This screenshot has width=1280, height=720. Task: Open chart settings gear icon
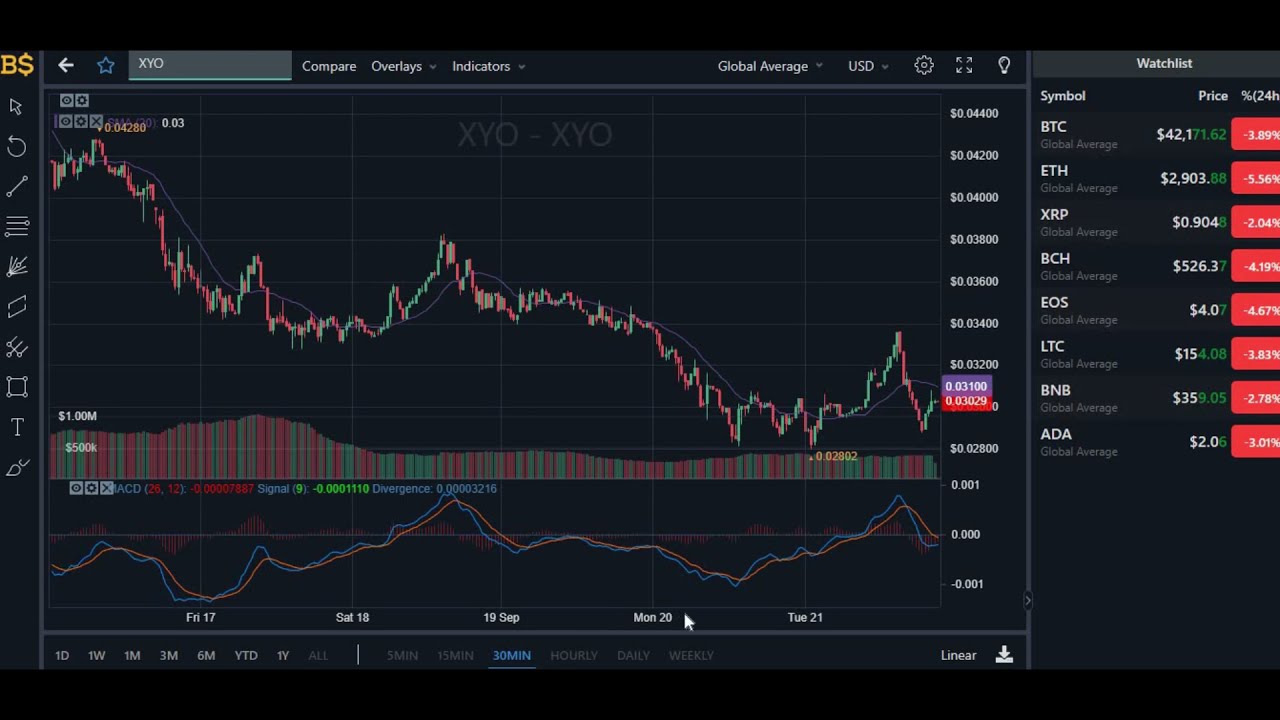click(x=924, y=66)
